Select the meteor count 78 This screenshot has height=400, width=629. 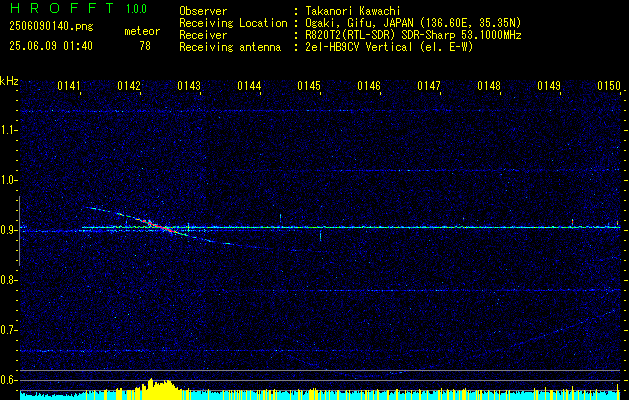click(145, 46)
